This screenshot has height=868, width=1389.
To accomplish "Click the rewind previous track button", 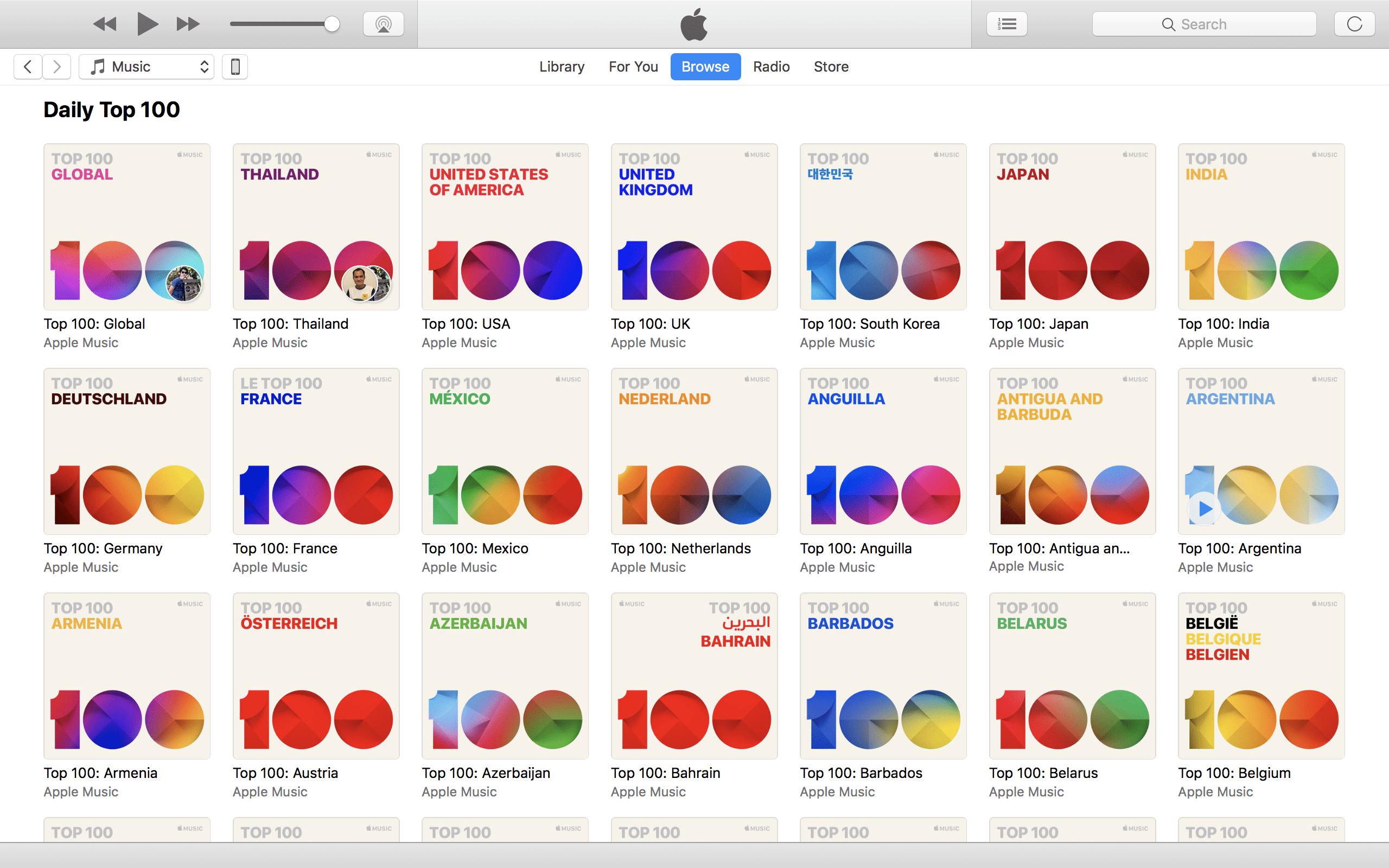I will click(x=105, y=24).
